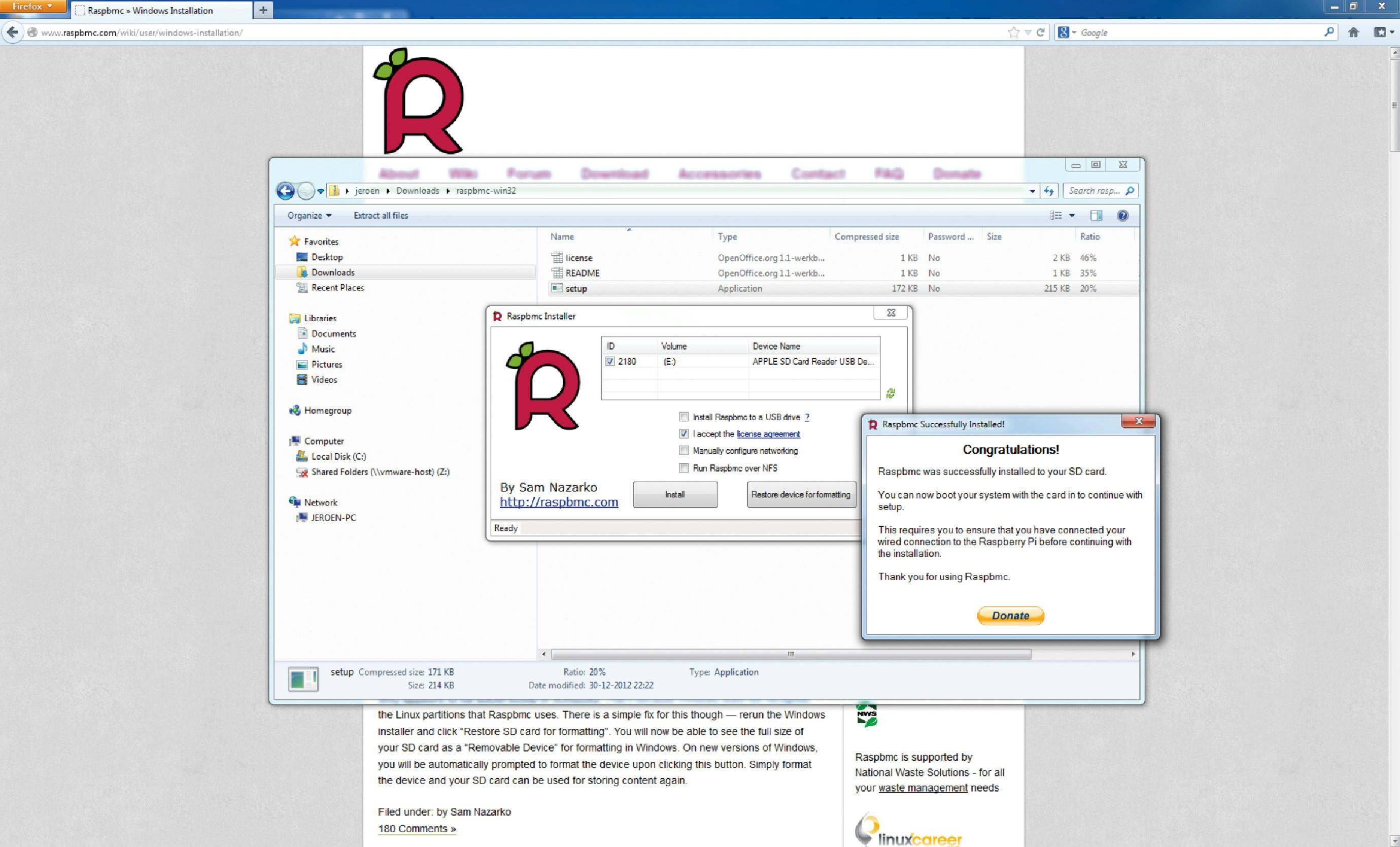Click the Explorer address refresh arrows icon
Viewport: 1400px width, 847px height.
tap(1049, 191)
